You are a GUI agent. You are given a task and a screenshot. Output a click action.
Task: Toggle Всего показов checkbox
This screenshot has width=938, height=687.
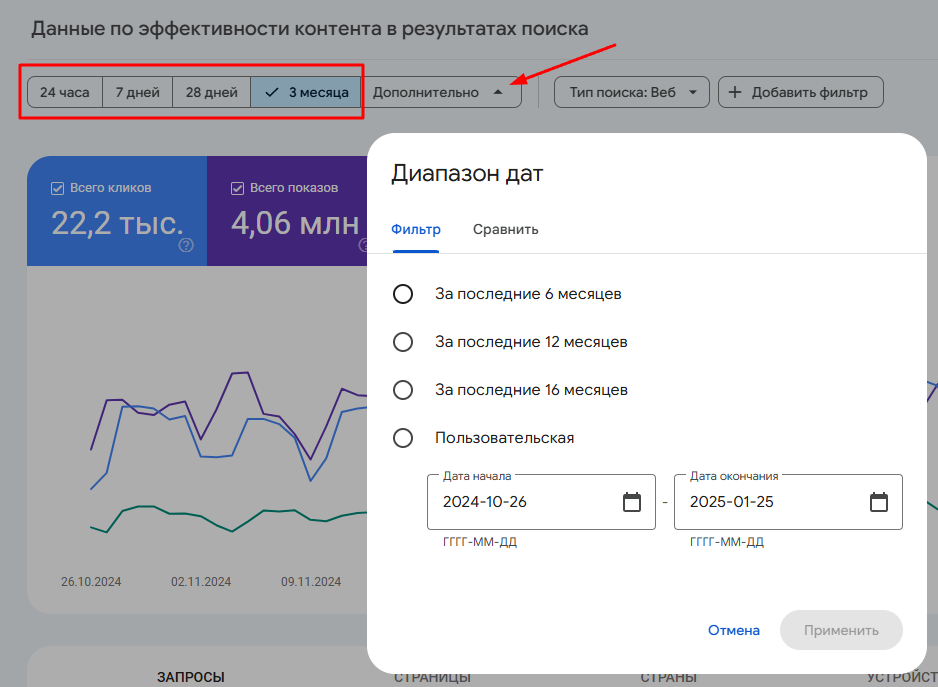coord(238,187)
